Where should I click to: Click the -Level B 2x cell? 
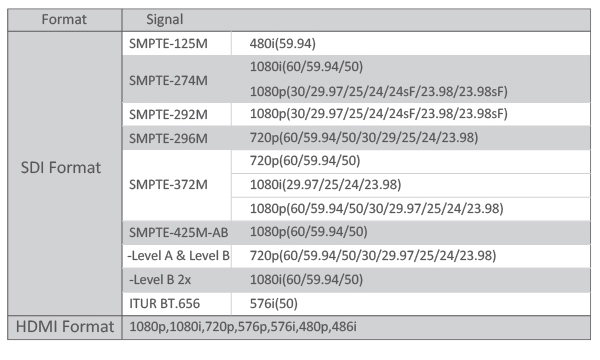[177, 280]
